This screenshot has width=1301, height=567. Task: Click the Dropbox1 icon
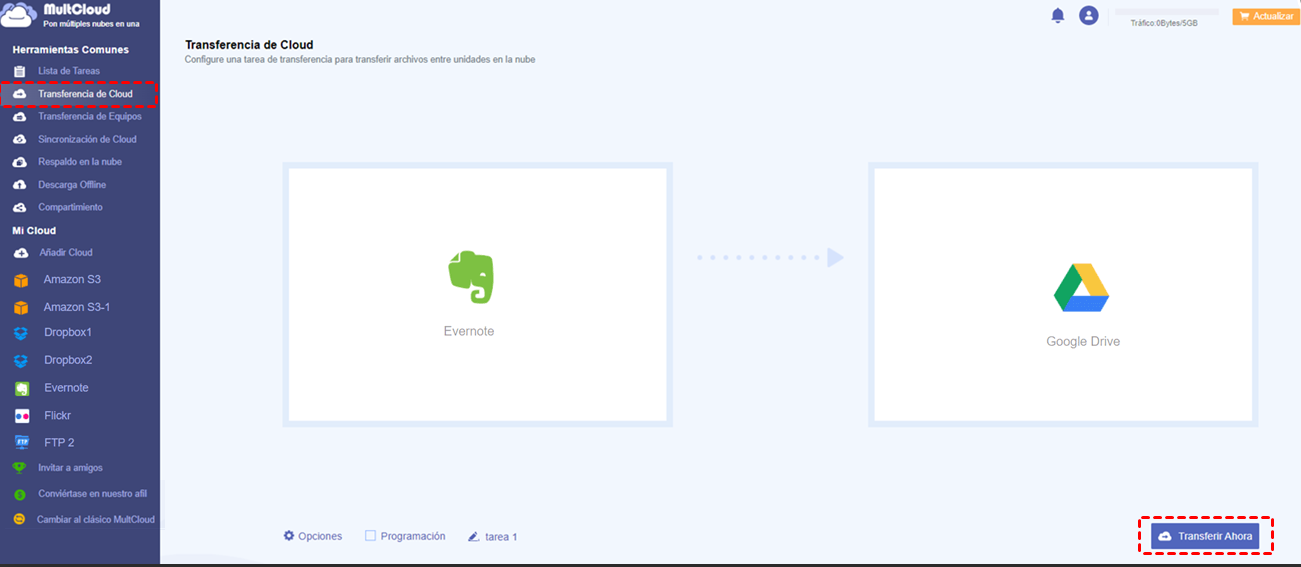coord(21,333)
